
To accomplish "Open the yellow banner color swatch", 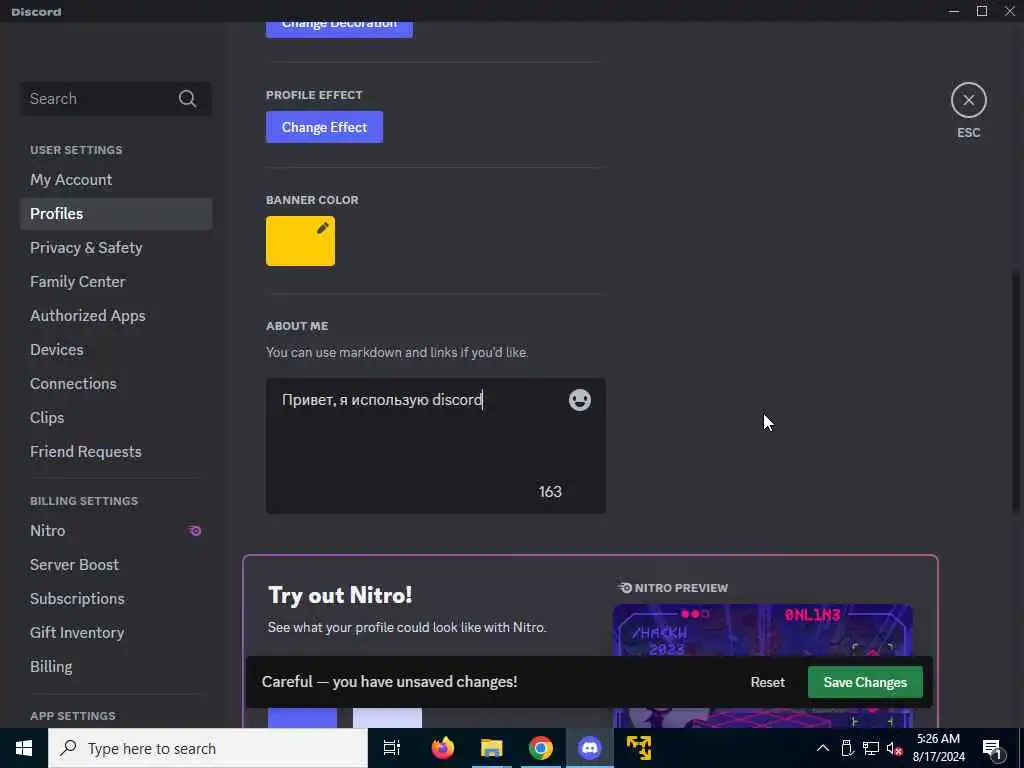I will pyautogui.click(x=300, y=241).
